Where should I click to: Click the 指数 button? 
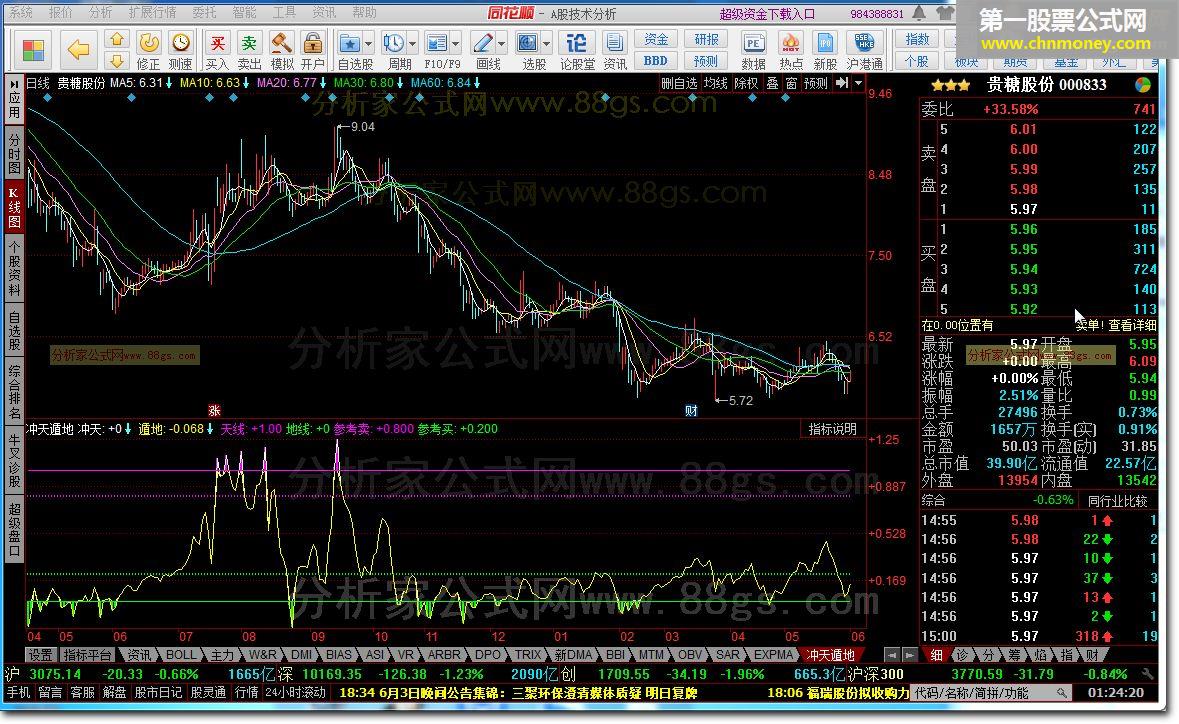click(x=917, y=39)
